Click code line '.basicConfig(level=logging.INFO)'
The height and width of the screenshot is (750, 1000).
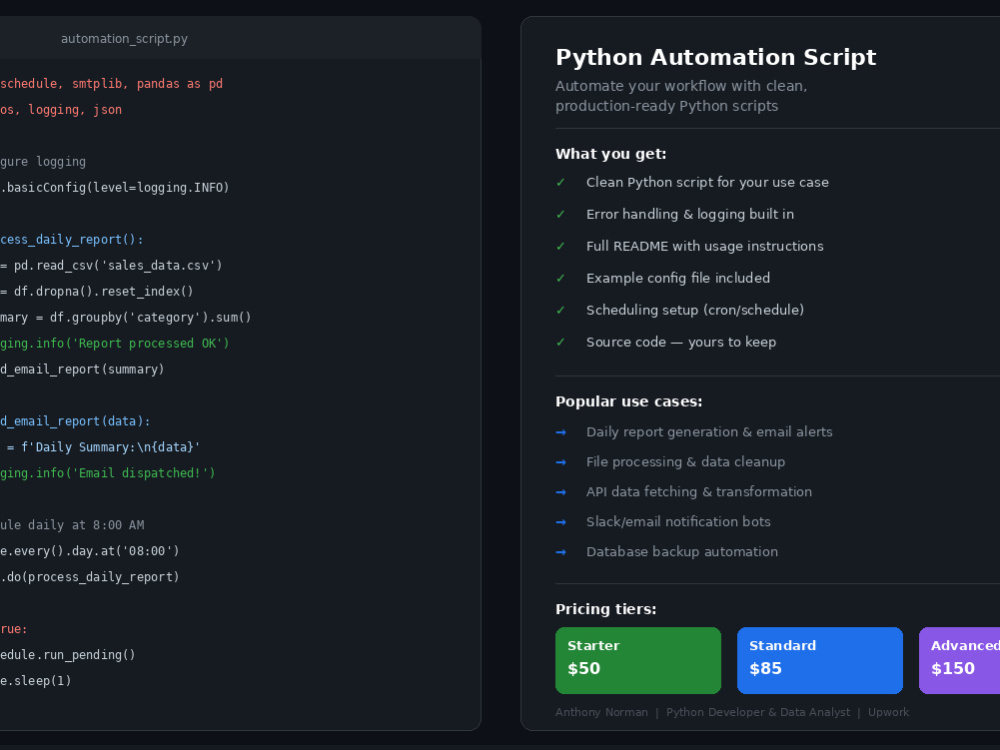click(115, 188)
